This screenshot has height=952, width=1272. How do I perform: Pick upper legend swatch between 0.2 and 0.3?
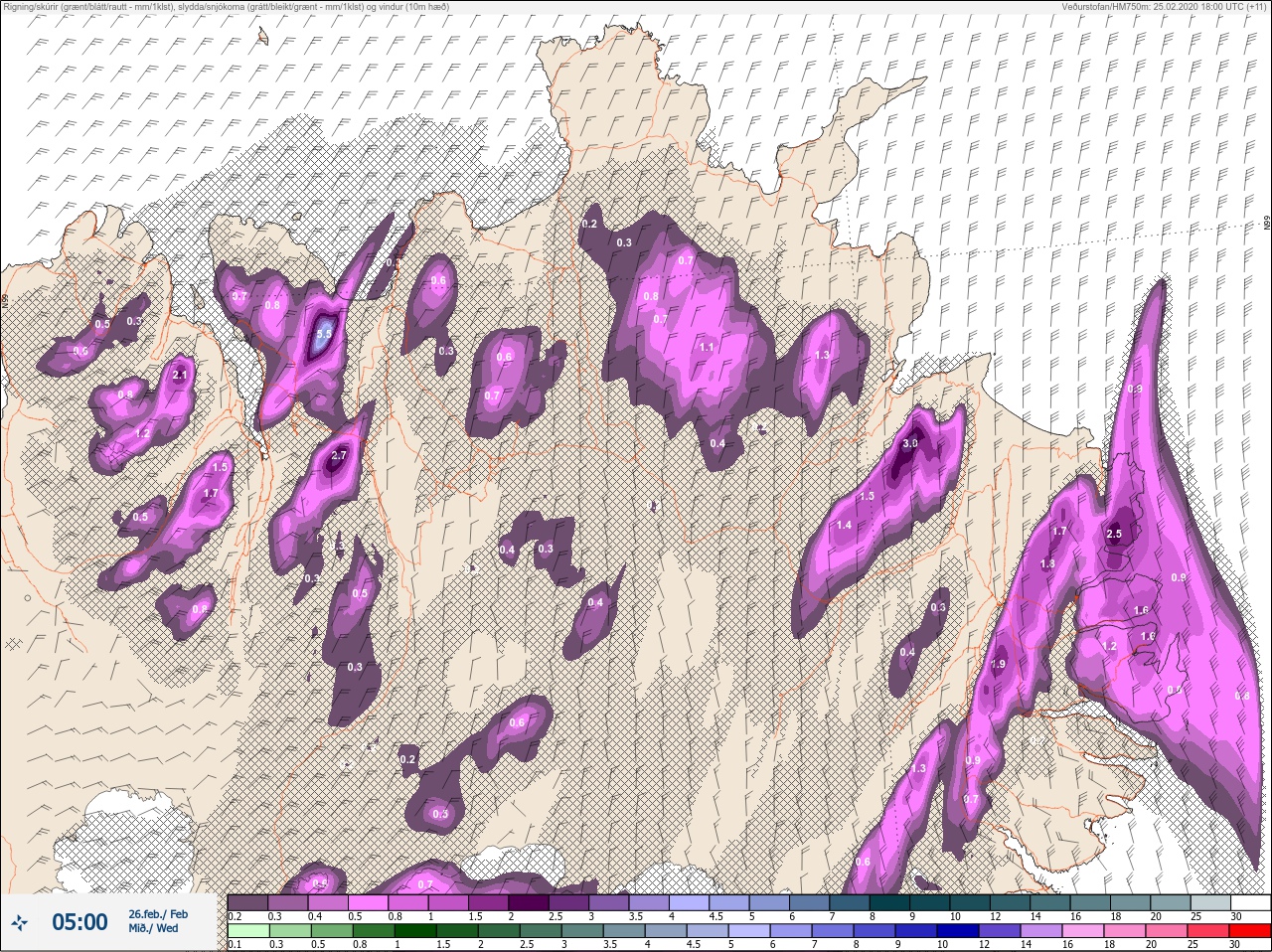pos(248,902)
